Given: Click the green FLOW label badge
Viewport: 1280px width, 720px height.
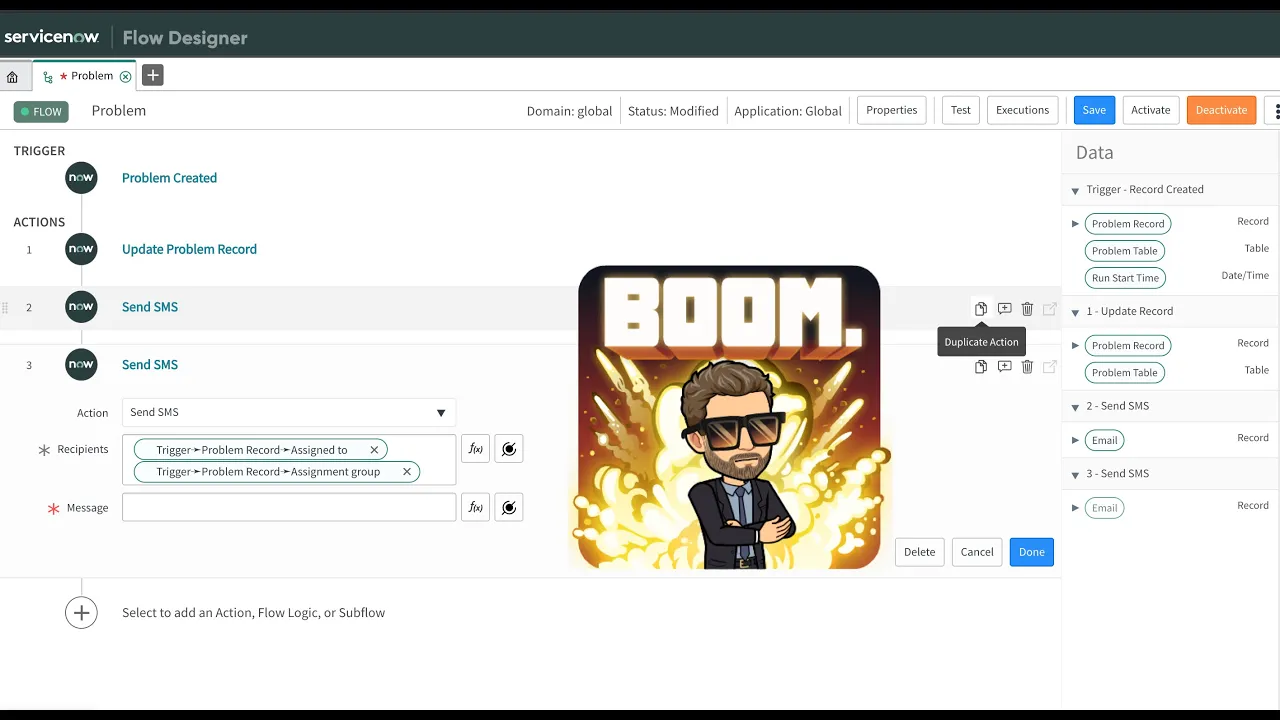Looking at the screenshot, I should (40, 111).
